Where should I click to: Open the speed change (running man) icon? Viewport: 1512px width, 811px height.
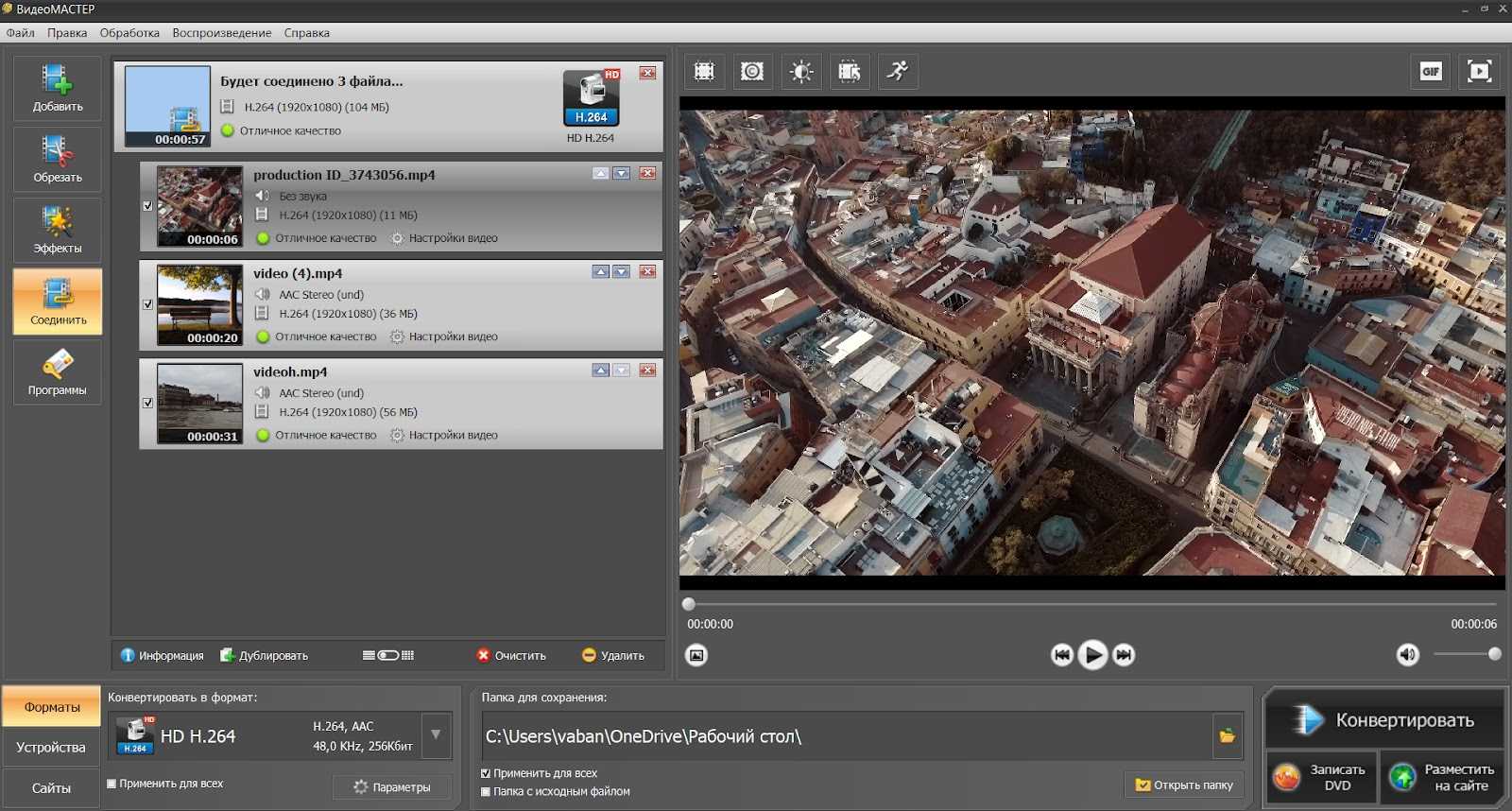click(898, 71)
